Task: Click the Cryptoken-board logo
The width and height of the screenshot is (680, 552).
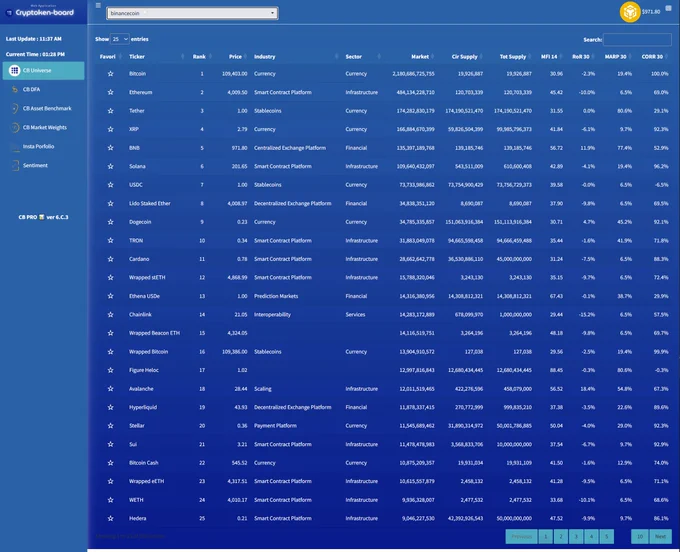Action: (x=40, y=12)
